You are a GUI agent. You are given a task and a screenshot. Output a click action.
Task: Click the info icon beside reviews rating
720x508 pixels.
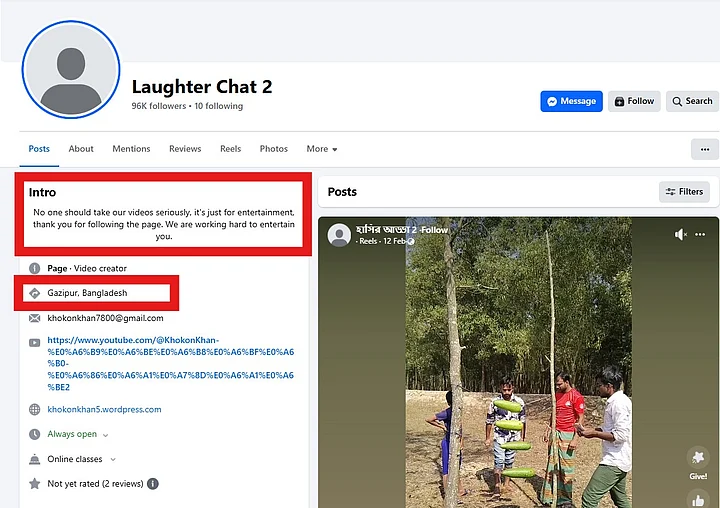153,483
